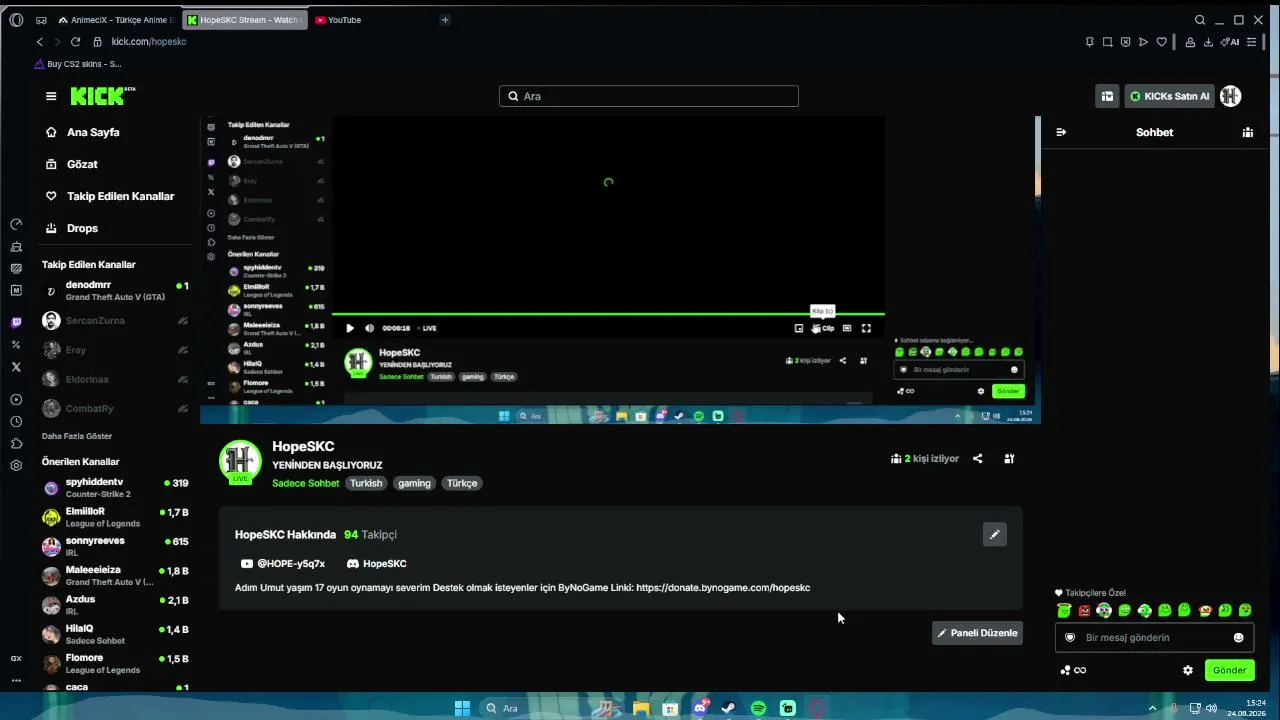This screenshot has width=1280, height=720.
Task: Switch to the YouTube tab
Action: [345, 20]
